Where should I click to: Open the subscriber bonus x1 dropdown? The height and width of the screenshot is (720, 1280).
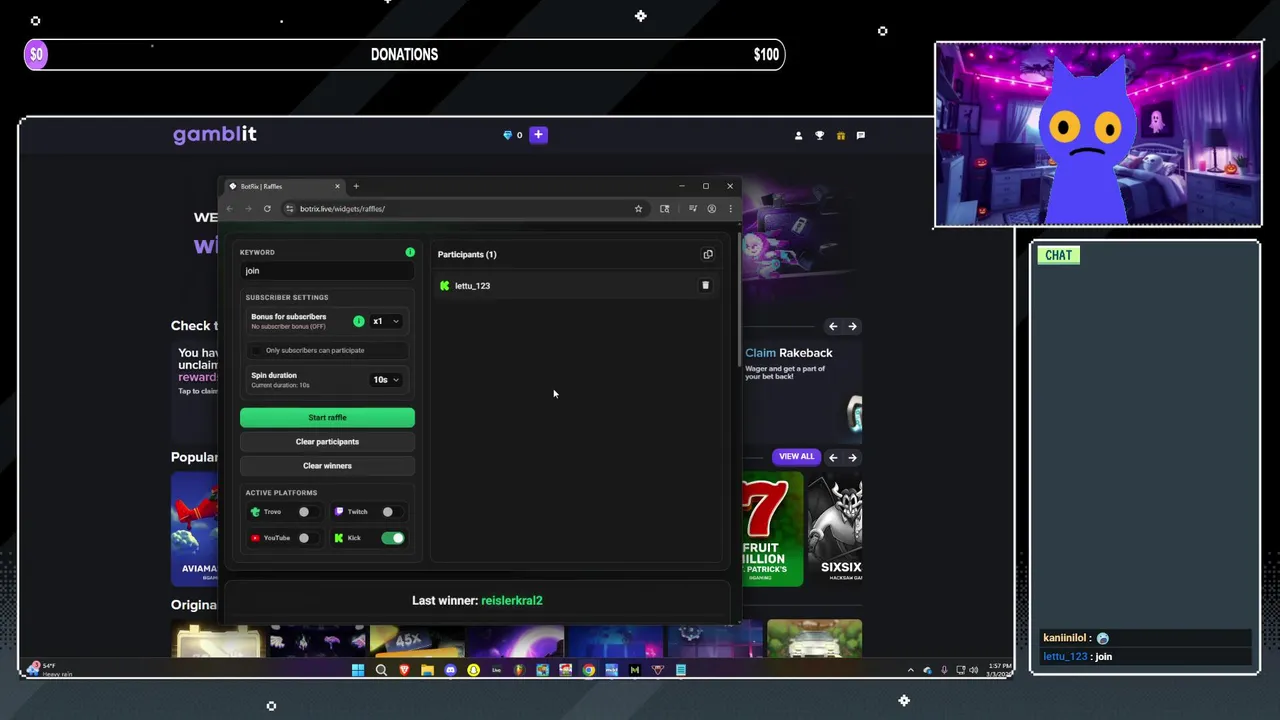click(x=385, y=321)
